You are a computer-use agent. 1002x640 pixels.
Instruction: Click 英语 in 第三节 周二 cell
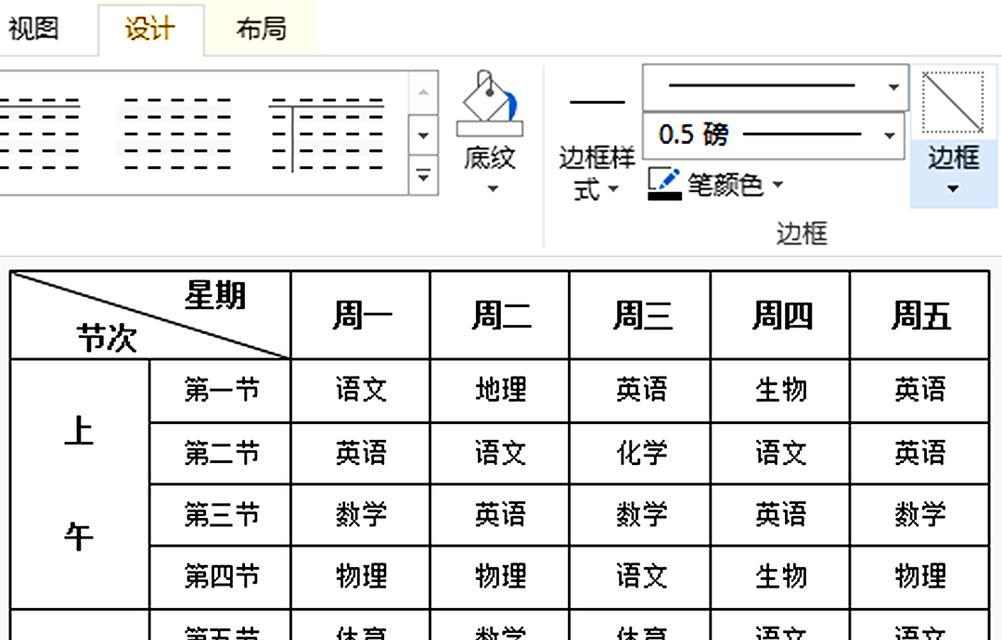pyautogui.click(x=501, y=515)
